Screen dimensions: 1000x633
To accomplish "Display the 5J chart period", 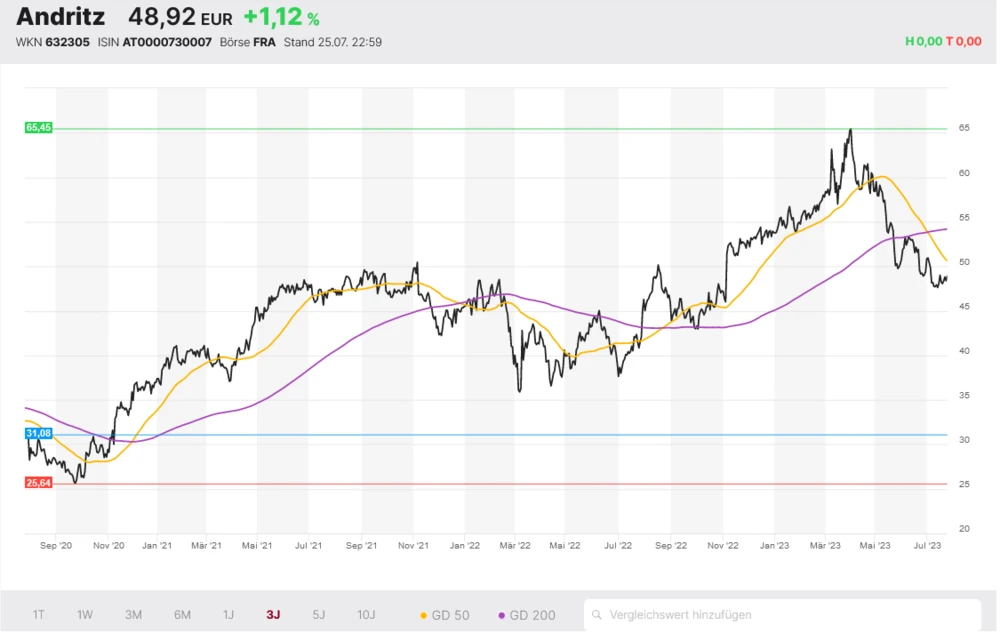I will pyautogui.click(x=318, y=615).
